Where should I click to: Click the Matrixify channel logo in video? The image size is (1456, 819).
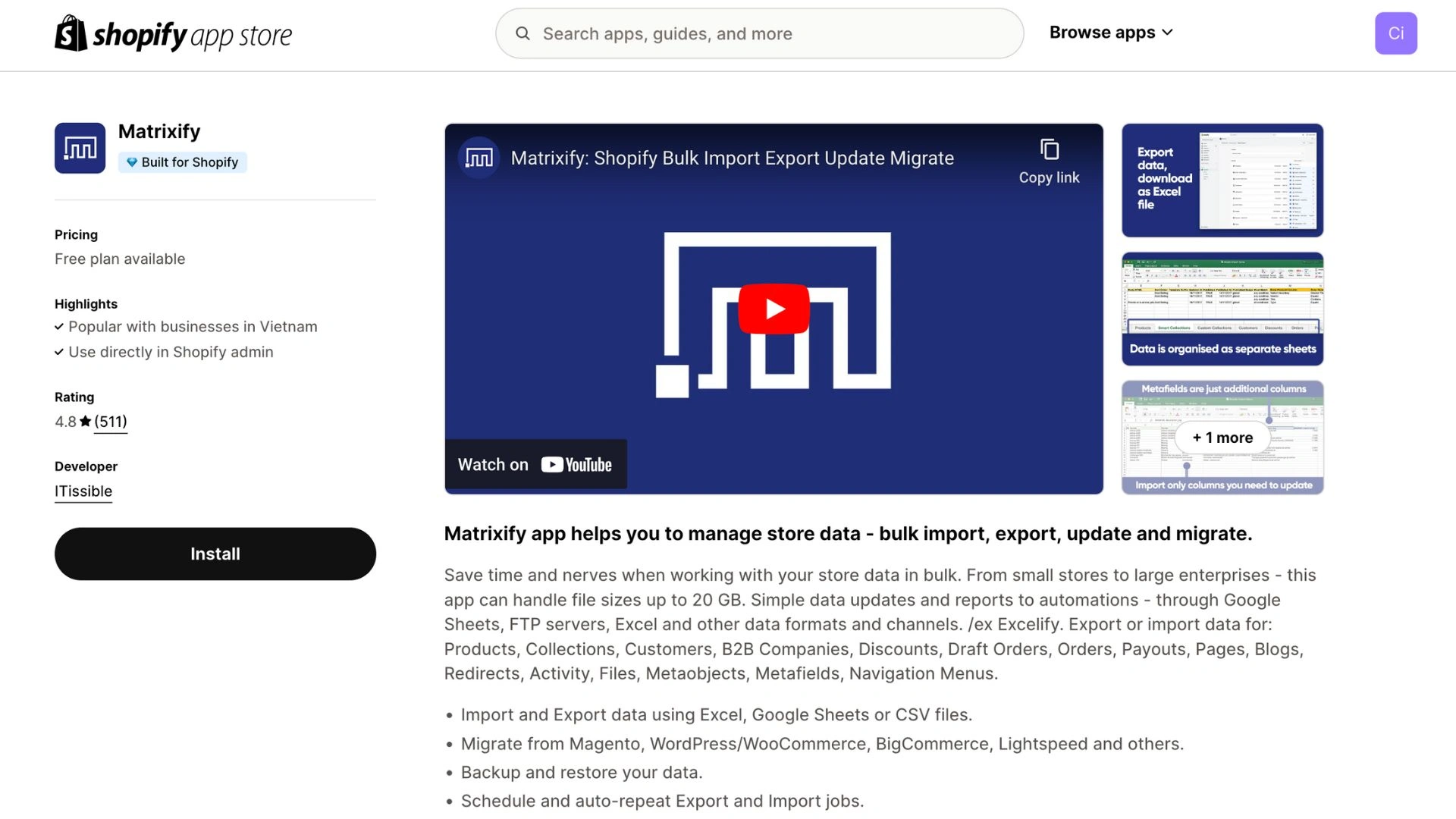479,158
